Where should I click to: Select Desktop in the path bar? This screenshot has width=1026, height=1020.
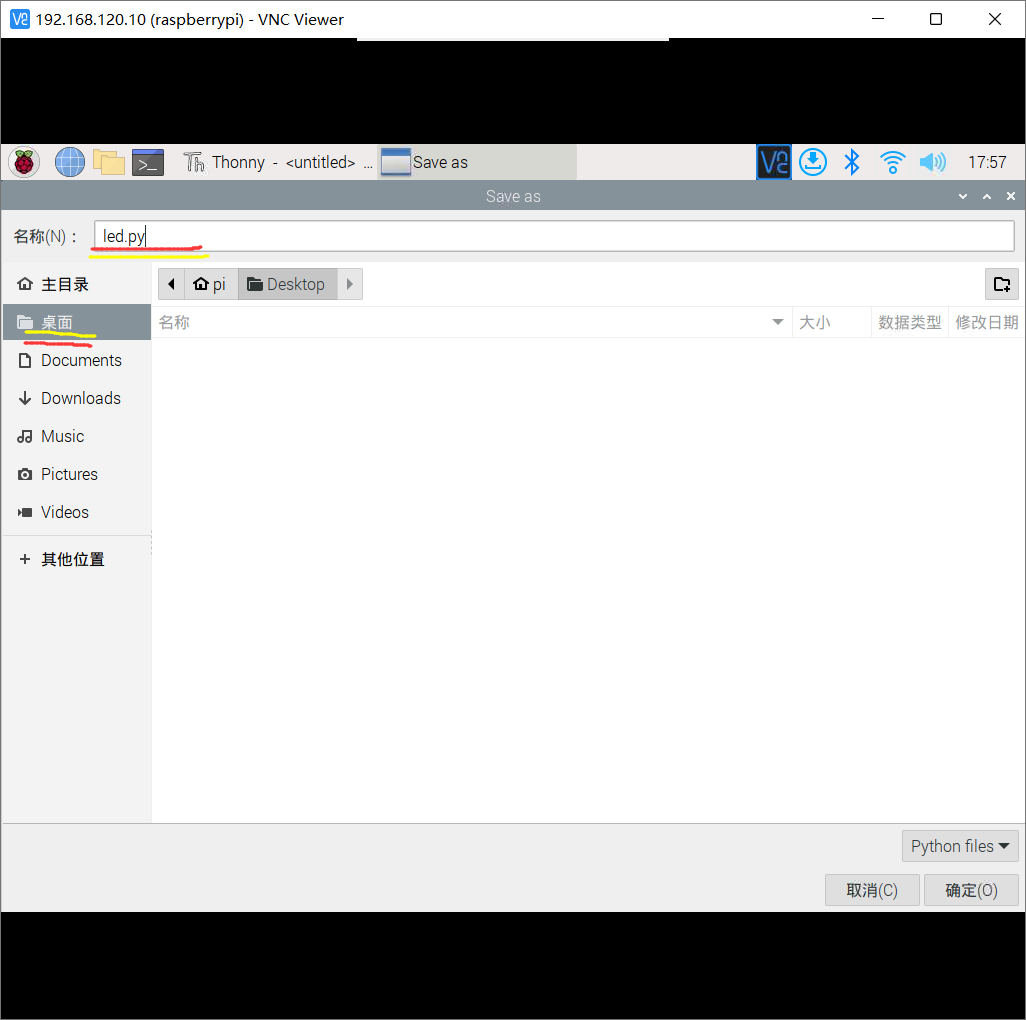pyautogui.click(x=287, y=284)
